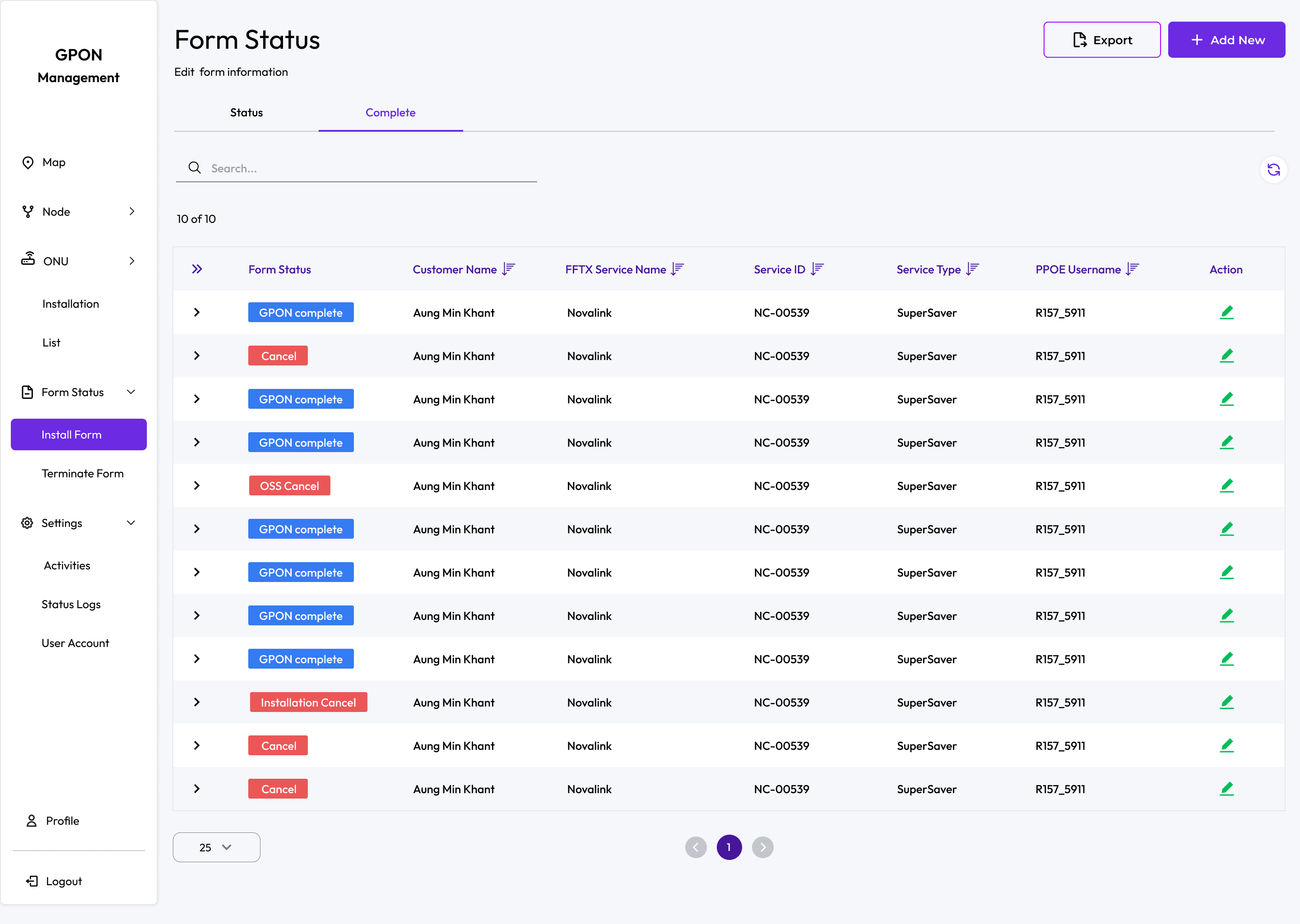This screenshot has width=1300, height=924.
Task: Sort by Service ID column icon
Action: pyautogui.click(x=817, y=269)
